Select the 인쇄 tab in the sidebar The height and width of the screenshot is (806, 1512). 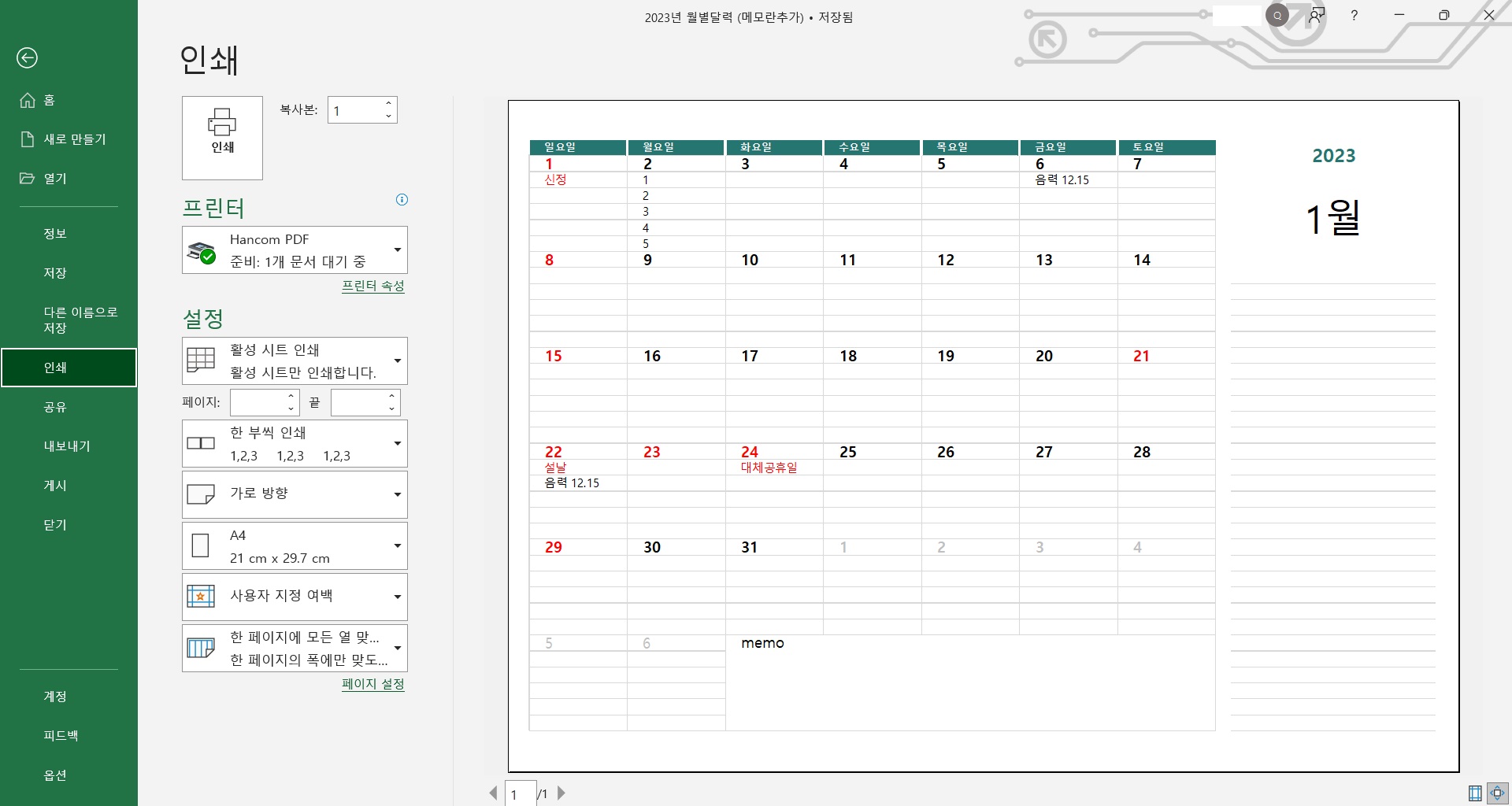(69, 368)
